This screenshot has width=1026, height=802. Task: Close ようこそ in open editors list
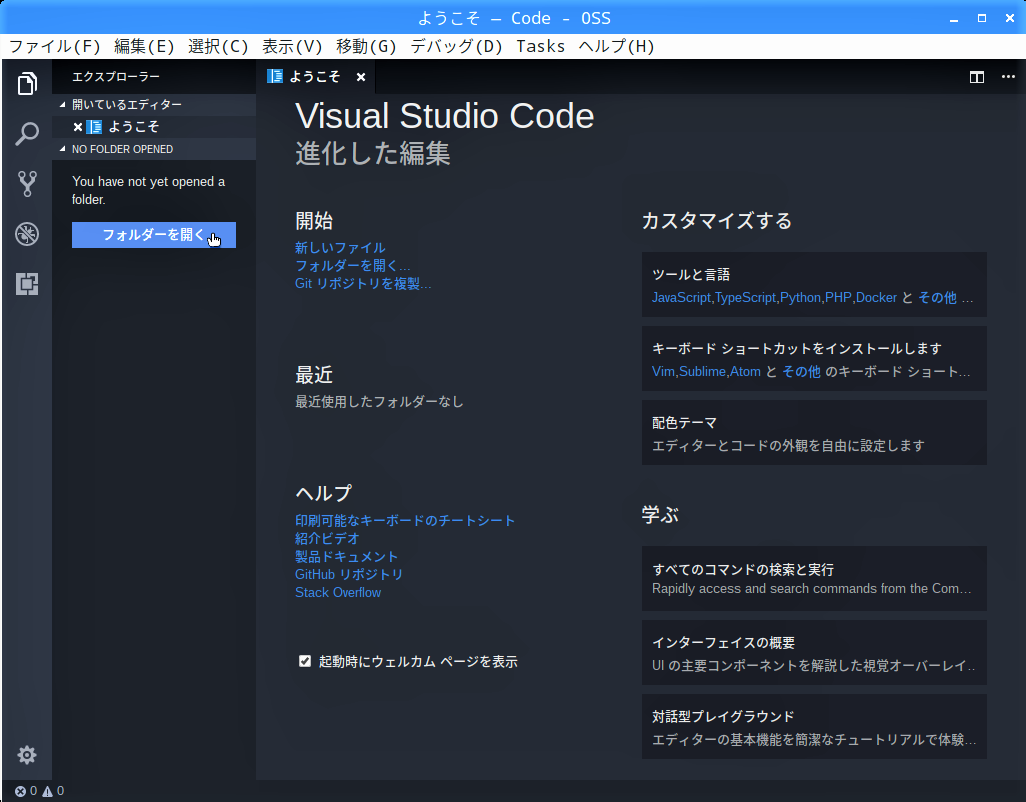(x=78, y=127)
